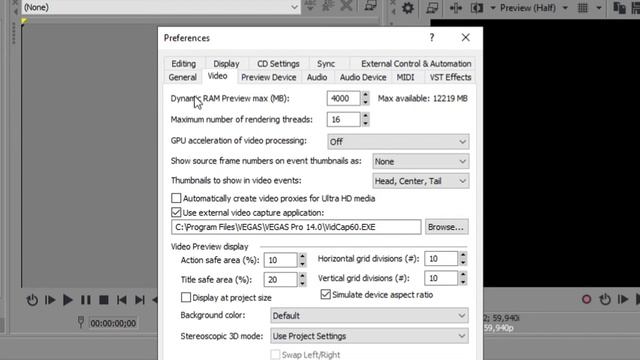The width and height of the screenshot is (640, 360).
Task: Click the Video Output FX icon
Action: (x=456, y=8)
